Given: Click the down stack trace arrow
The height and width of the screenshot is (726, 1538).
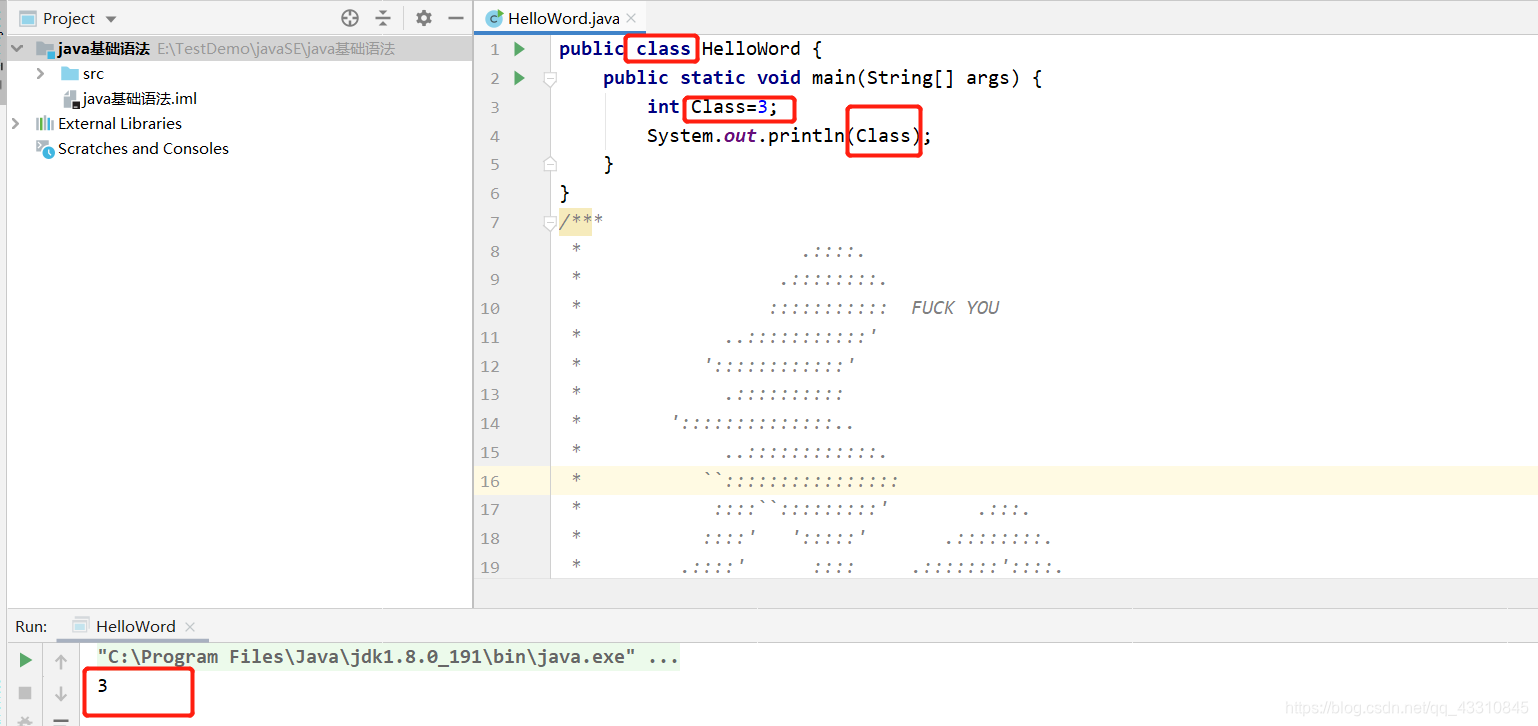Looking at the screenshot, I should pyautogui.click(x=61, y=693).
